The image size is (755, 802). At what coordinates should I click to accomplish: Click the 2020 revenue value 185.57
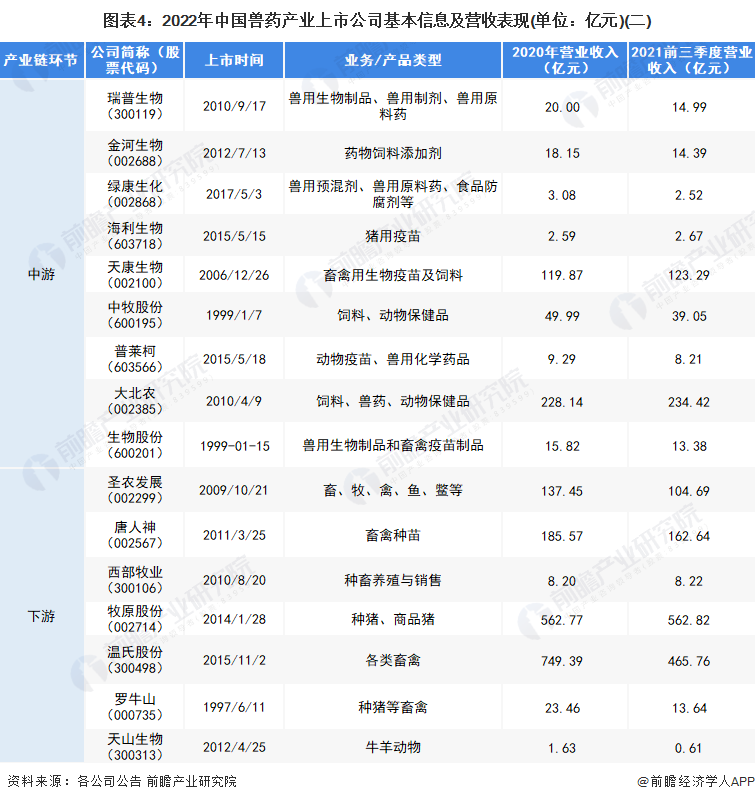coord(562,536)
